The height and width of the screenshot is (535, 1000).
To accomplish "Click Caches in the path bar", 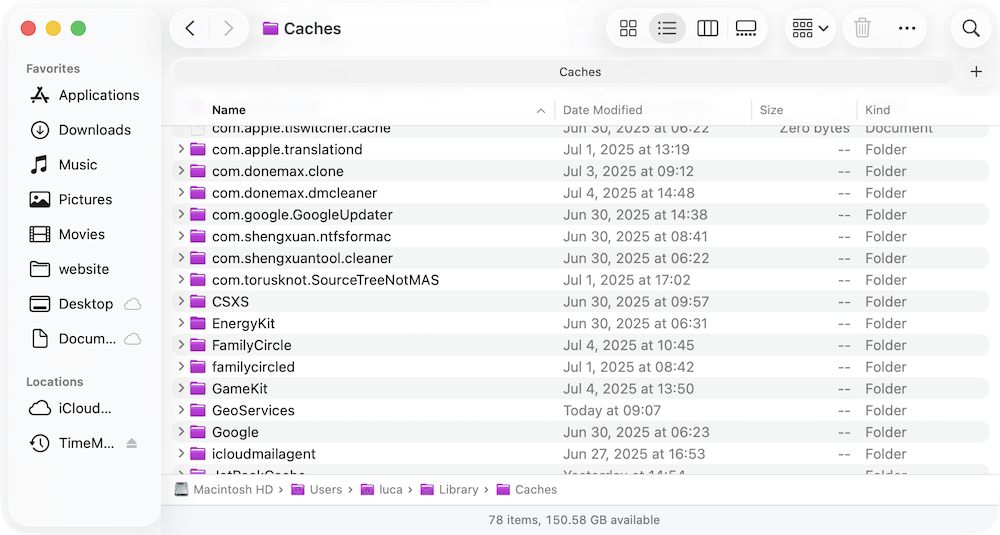I will pyautogui.click(x=527, y=490).
